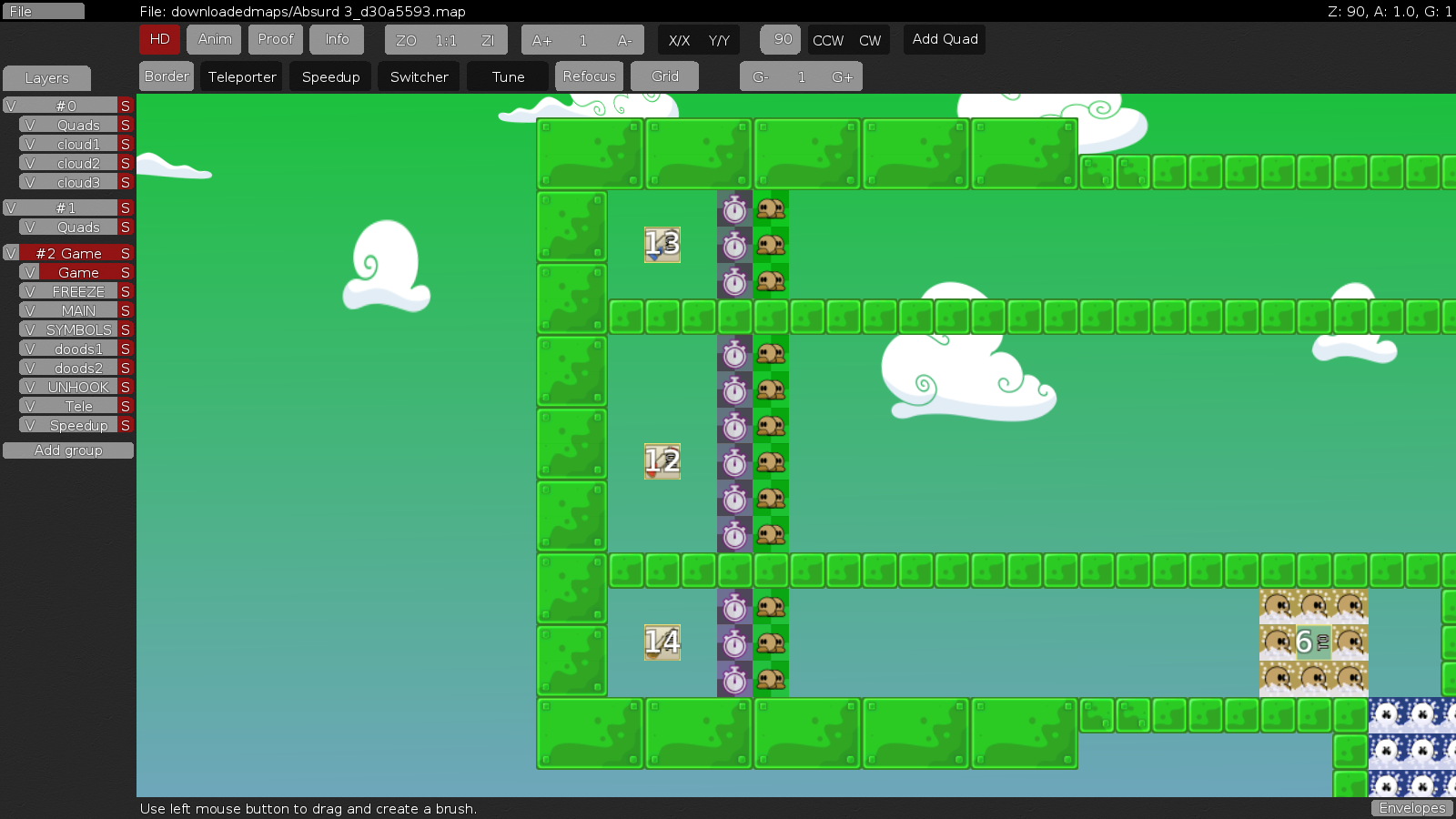Image resolution: width=1456 pixels, height=819 pixels.
Task: Select the SYMBOLS layer
Action: point(78,330)
